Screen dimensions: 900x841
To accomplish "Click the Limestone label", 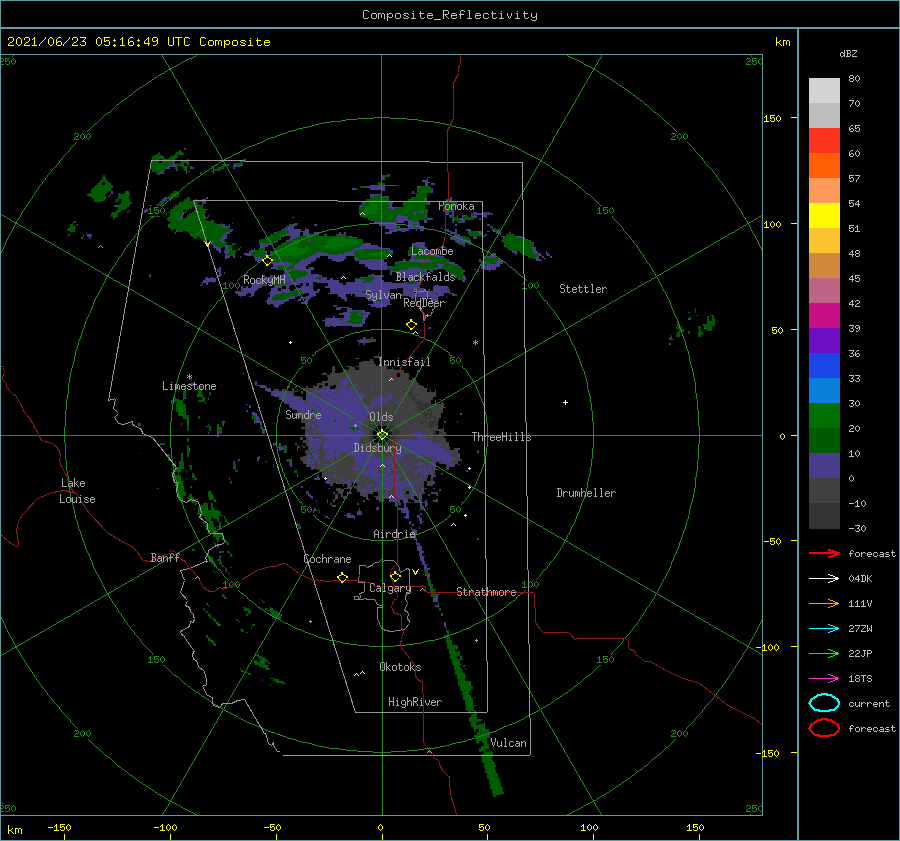I will pyautogui.click(x=189, y=386).
